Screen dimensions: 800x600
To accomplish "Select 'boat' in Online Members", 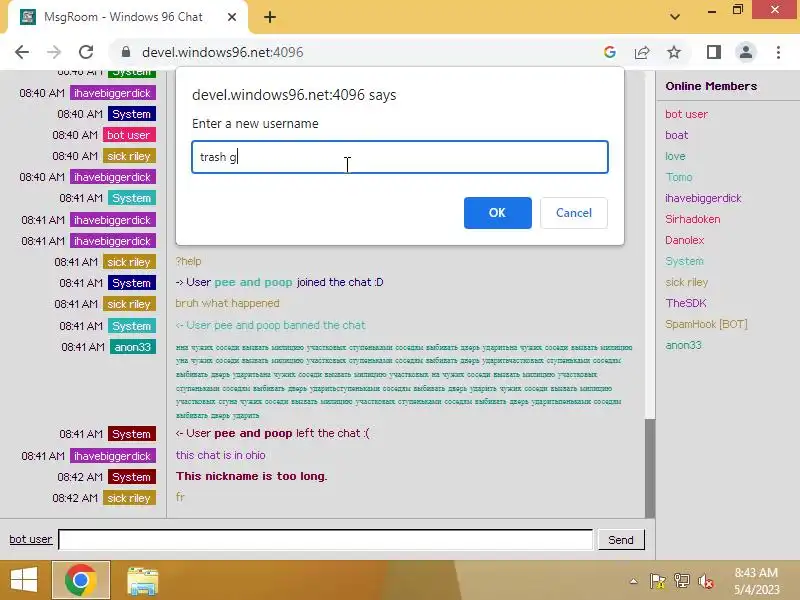I will [x=677, y=135].
